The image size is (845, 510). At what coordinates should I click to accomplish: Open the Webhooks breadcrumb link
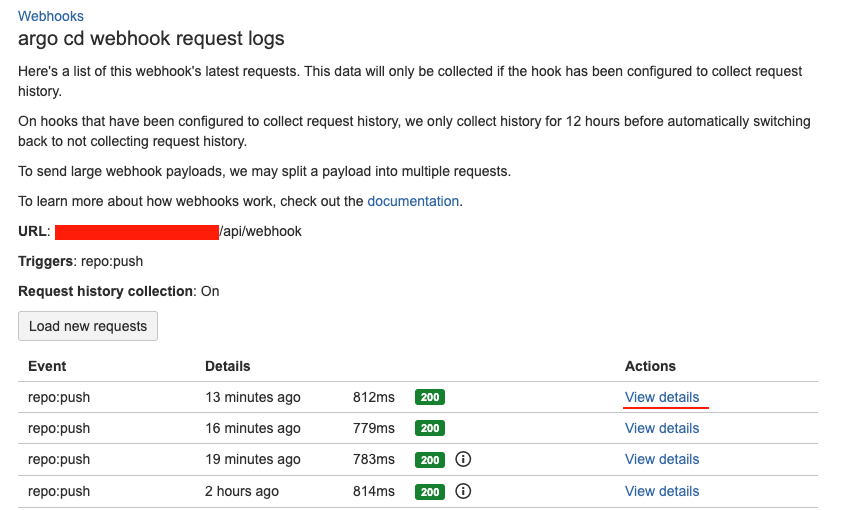(51, 16)
